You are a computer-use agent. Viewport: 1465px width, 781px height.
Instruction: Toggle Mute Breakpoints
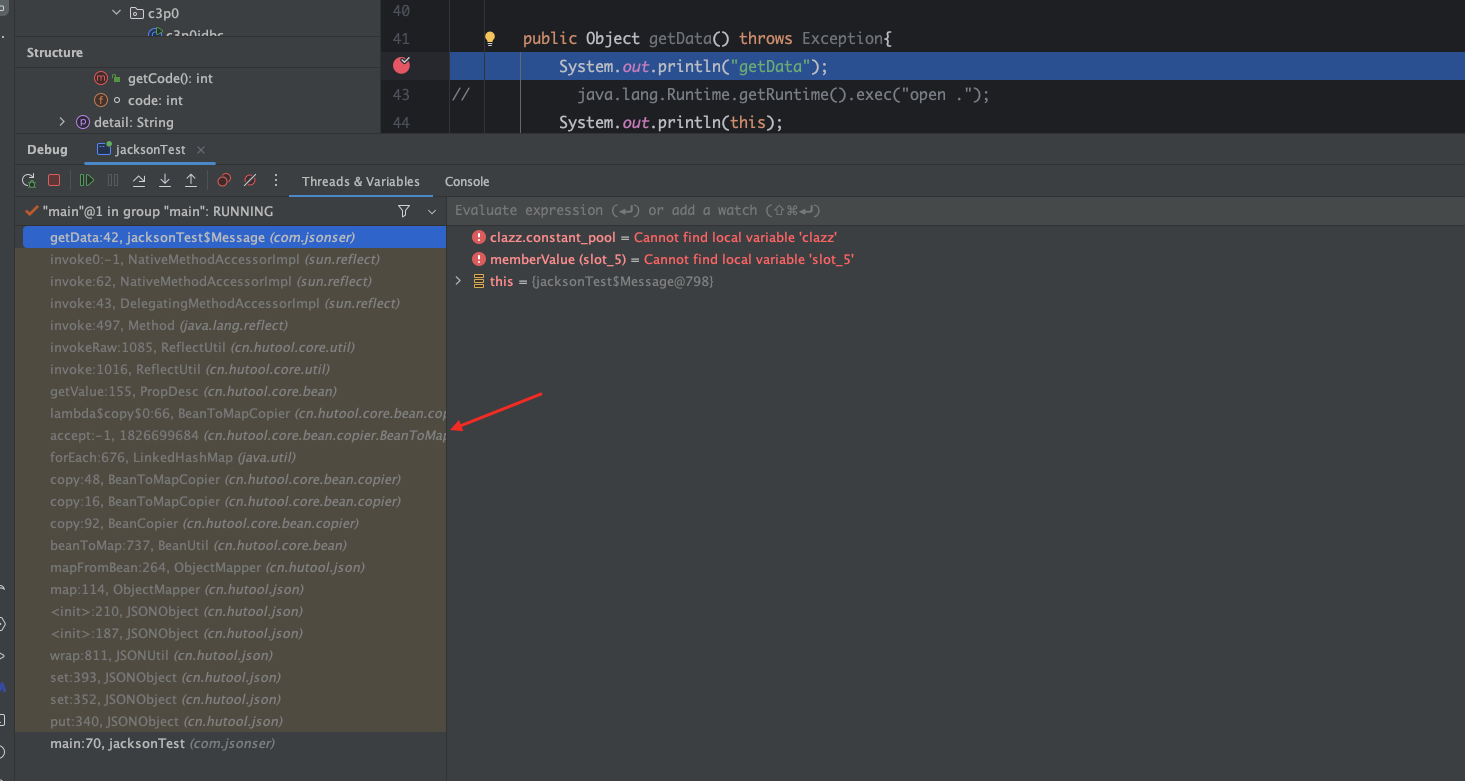click(x=250, y=181)
